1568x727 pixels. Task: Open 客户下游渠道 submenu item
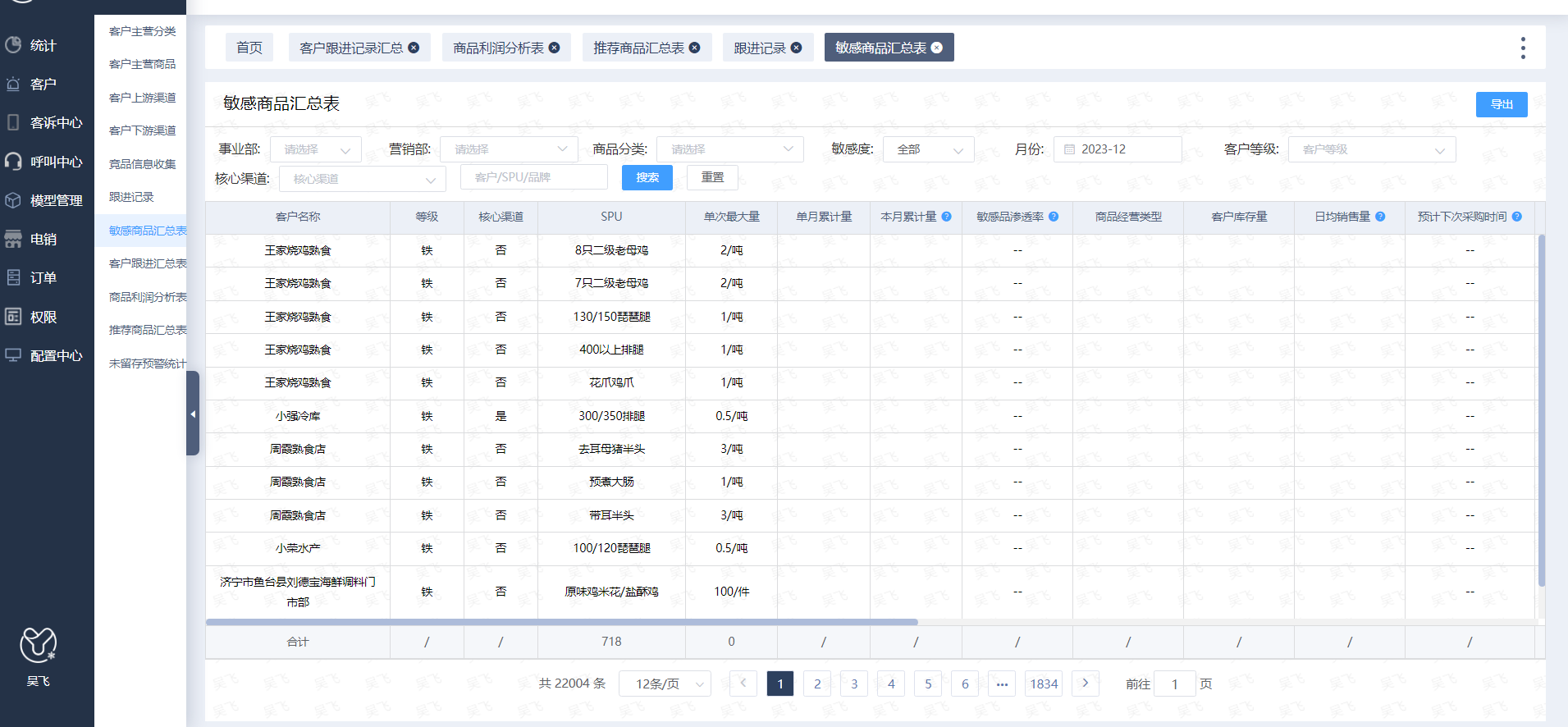142,130
